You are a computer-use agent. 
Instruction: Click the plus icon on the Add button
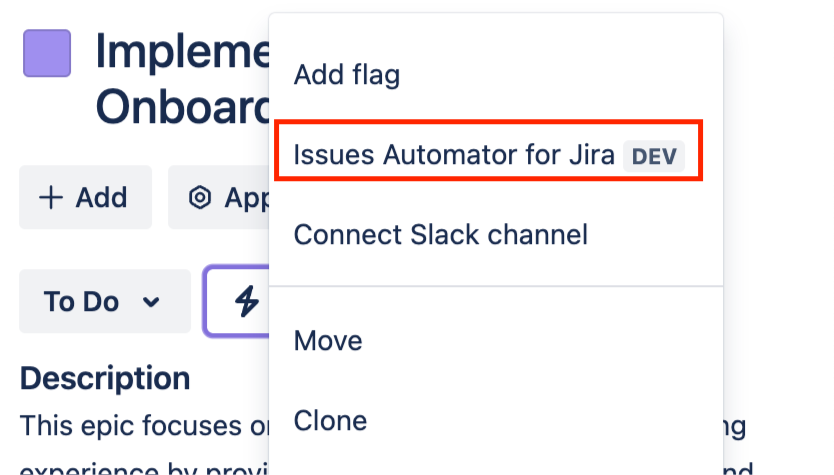[50, 198]
